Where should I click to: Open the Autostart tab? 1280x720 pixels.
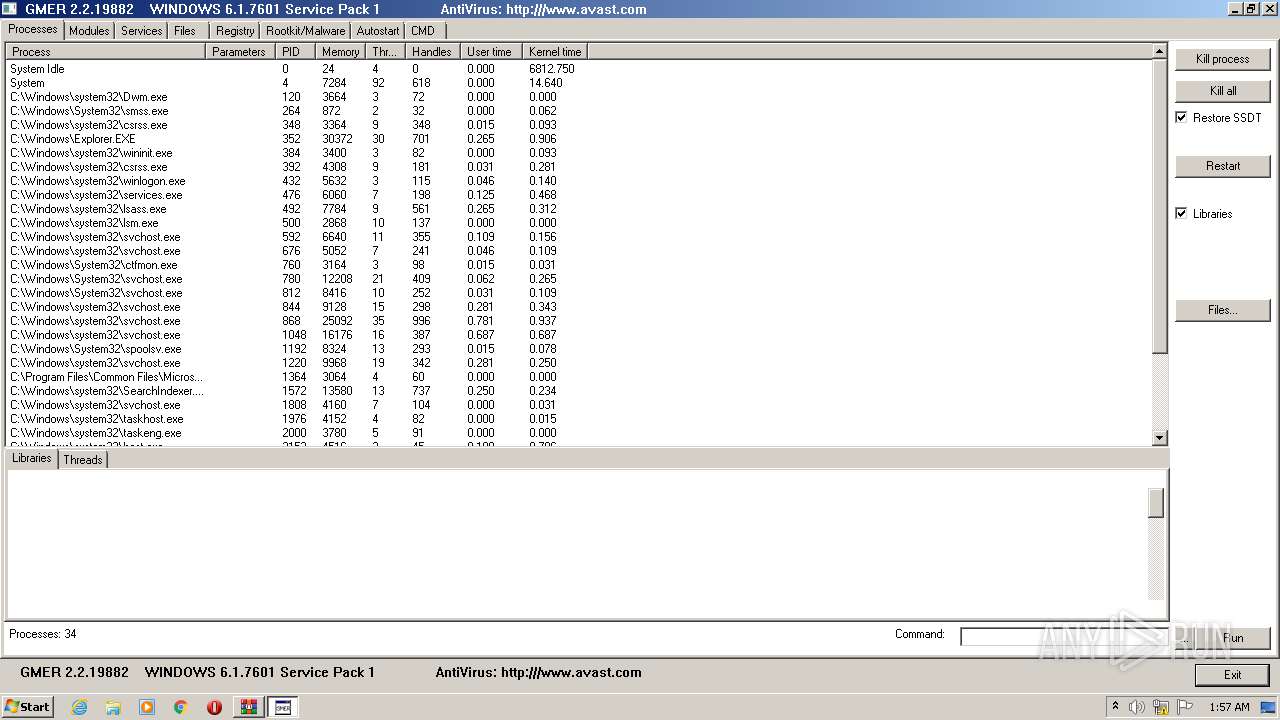pyautogui.click(x=378, y=31)
